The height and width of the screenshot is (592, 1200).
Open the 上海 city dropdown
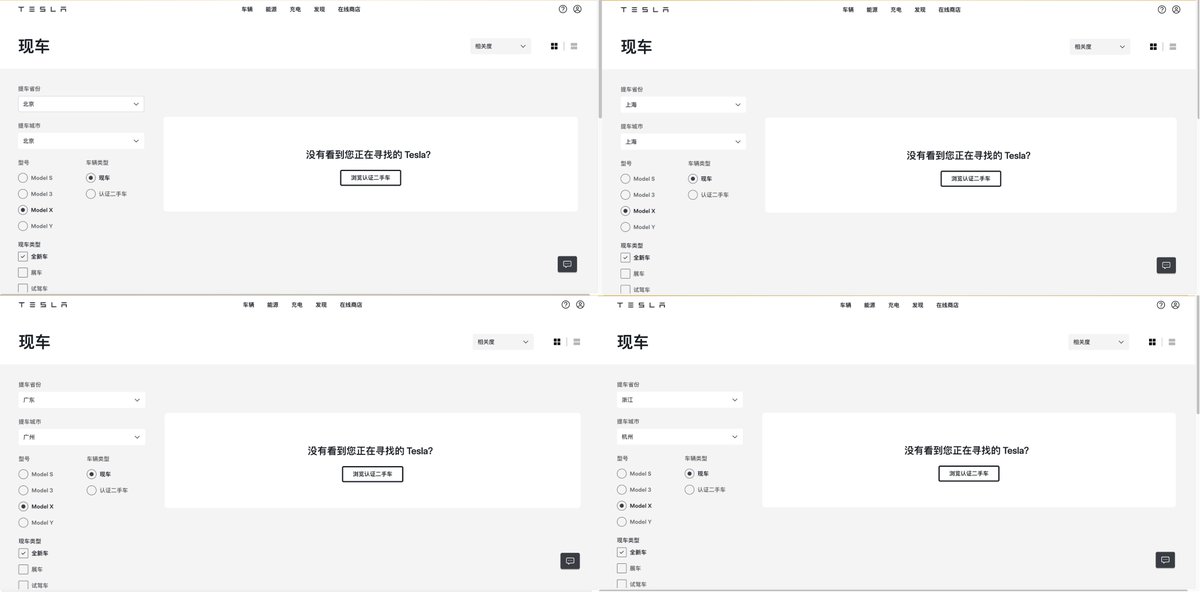[x=683, y=141]
